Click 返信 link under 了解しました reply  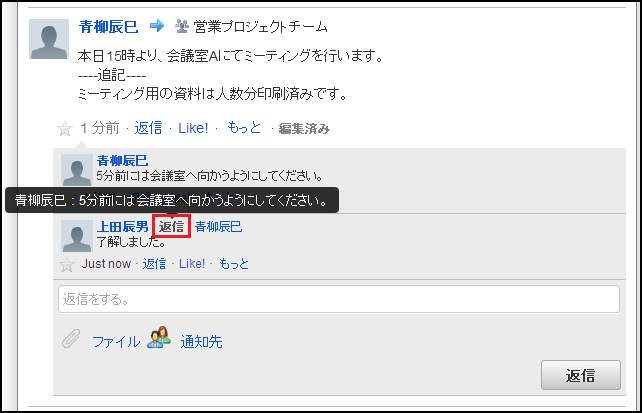154,264
